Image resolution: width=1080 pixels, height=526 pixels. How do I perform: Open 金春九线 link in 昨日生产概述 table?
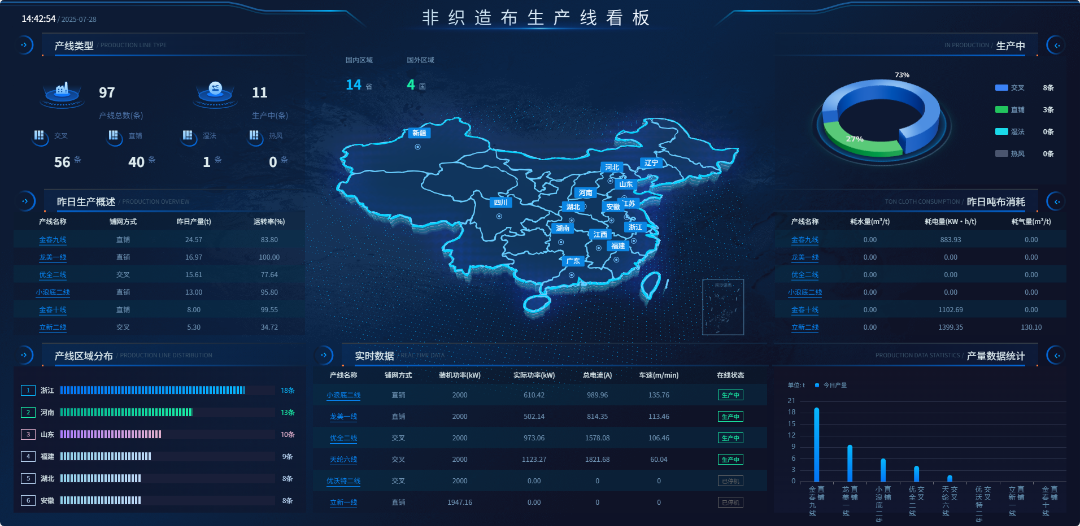[x=52, y=240]
